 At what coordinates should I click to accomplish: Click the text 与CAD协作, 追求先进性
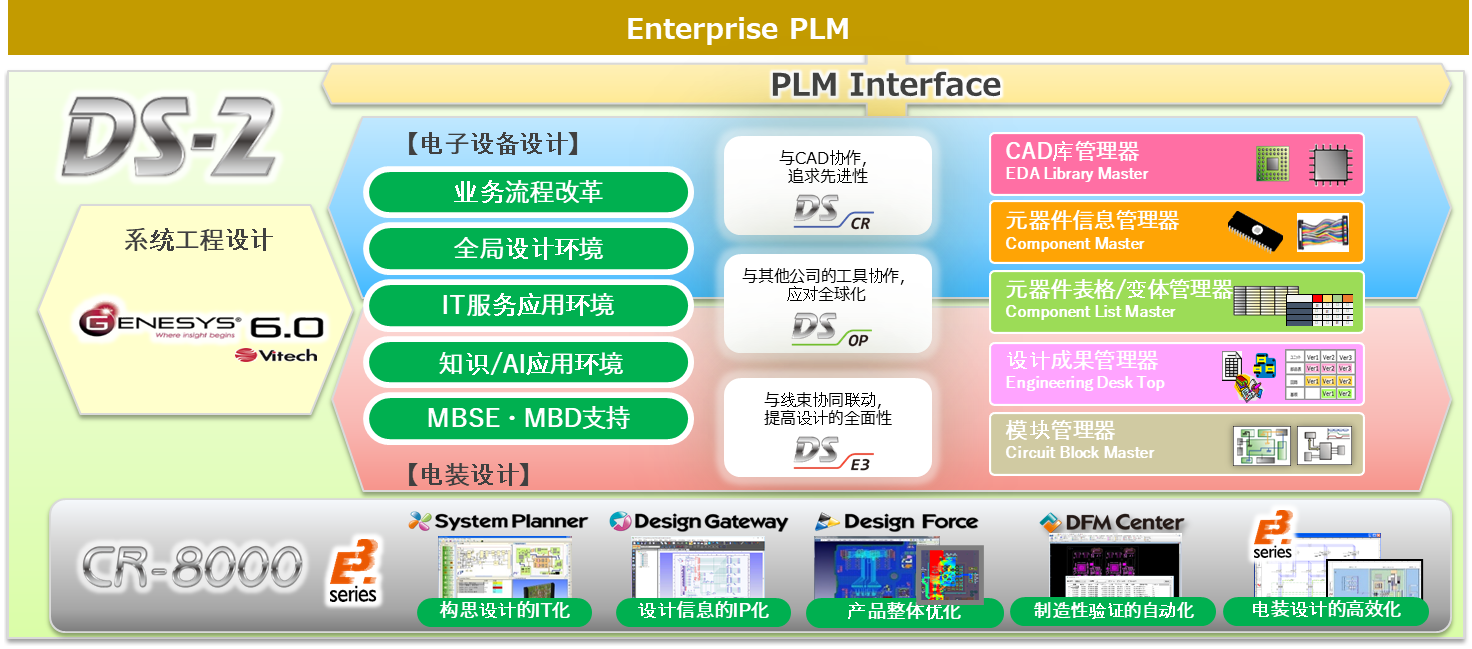pyautogui.click(x=828, y=167)
